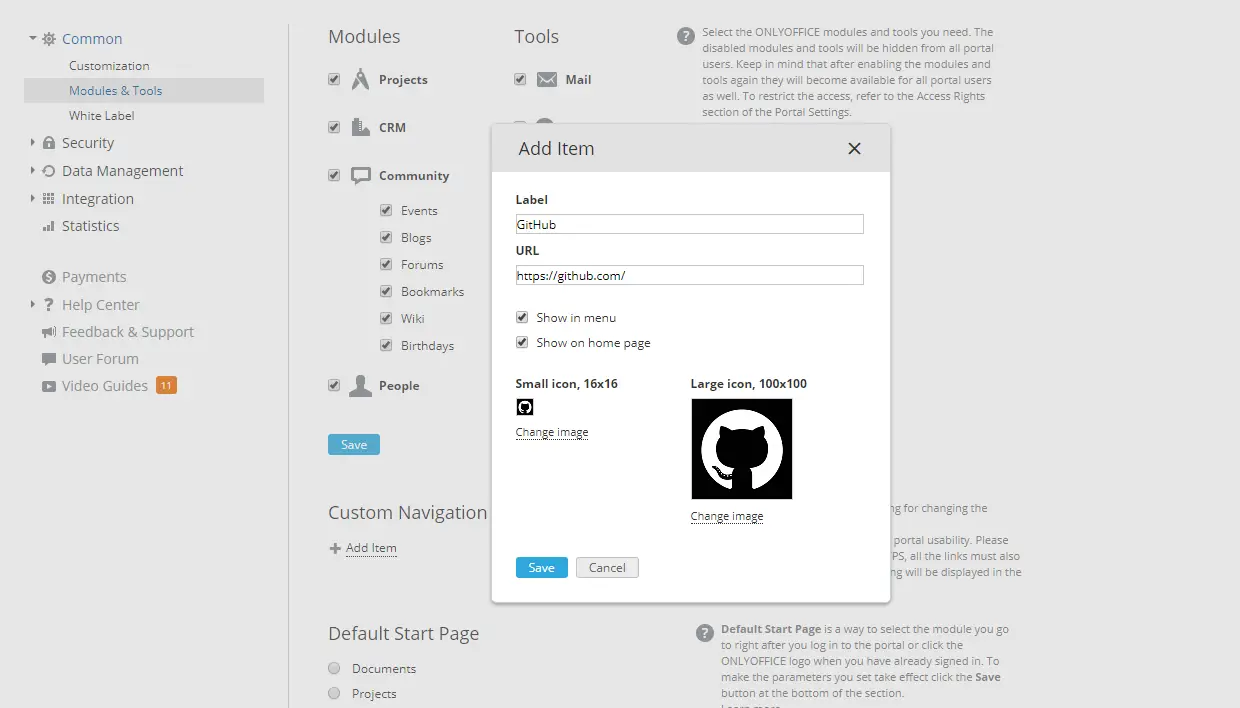The image size is (1240, 708).
Task: Open the Video Guides link
Action: click(x=105, y=386)
